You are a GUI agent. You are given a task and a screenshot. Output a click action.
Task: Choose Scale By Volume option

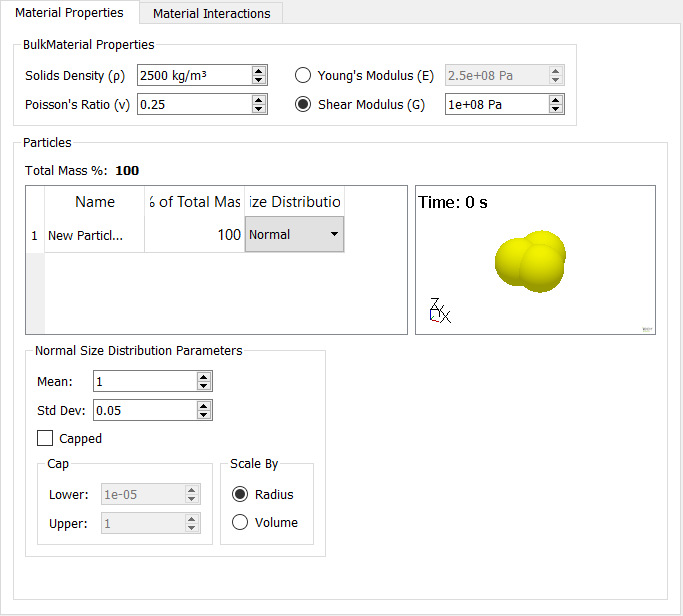point(240,522)
